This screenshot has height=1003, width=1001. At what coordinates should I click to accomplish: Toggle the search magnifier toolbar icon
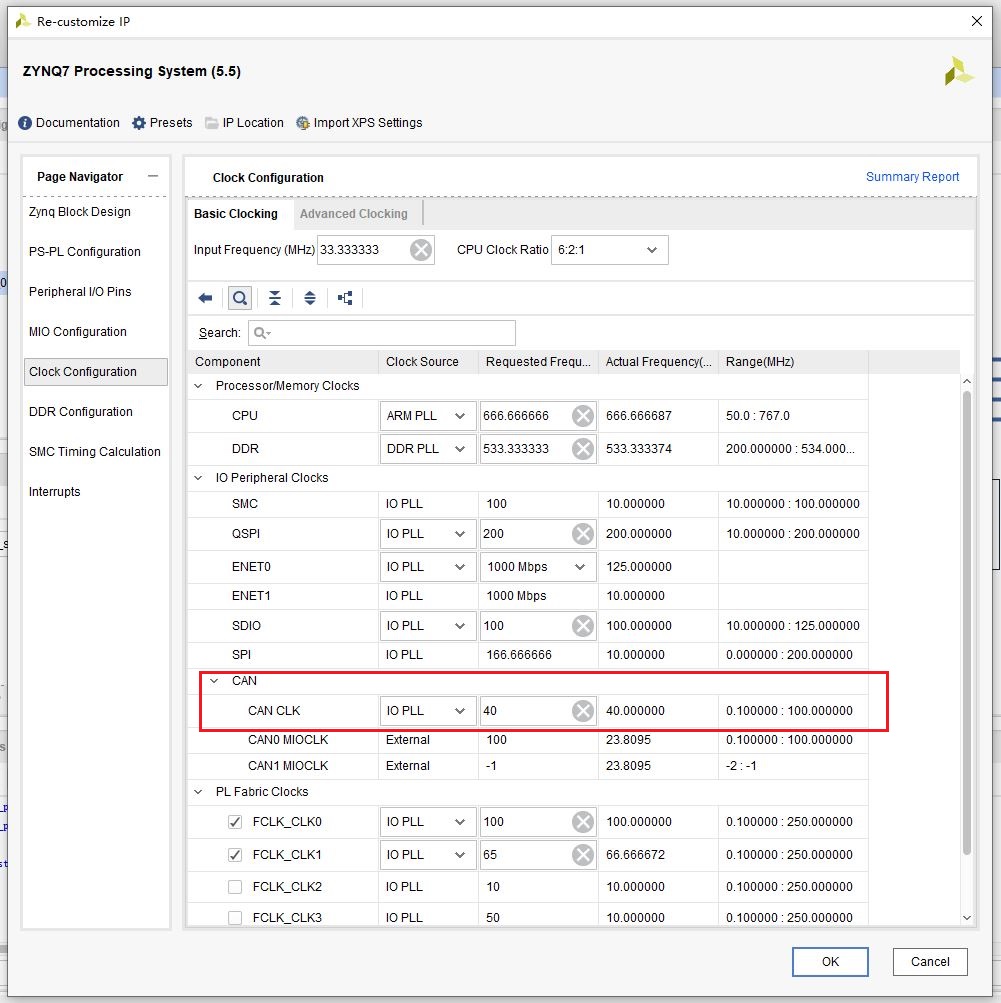240,298
